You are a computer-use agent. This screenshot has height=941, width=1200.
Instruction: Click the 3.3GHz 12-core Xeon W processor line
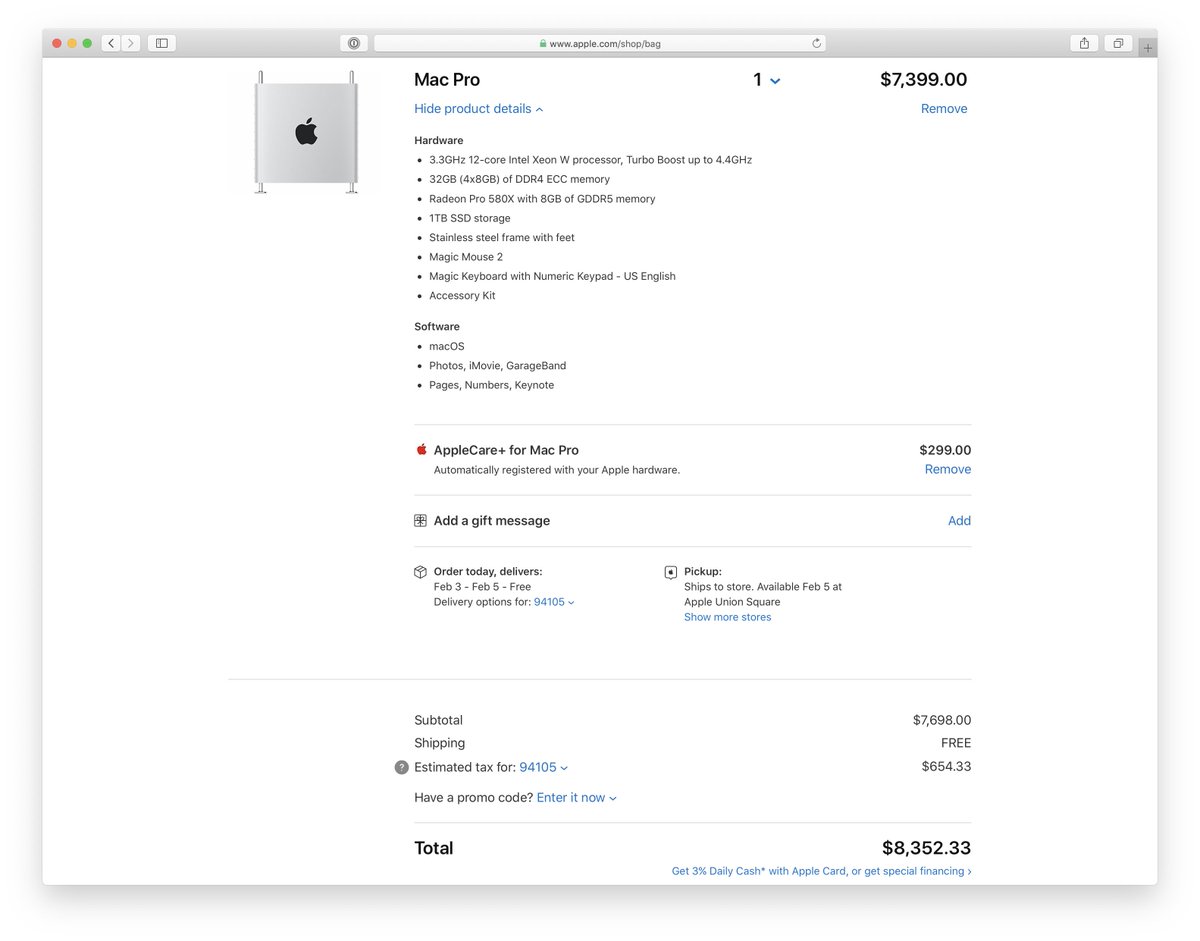(590, 160)
